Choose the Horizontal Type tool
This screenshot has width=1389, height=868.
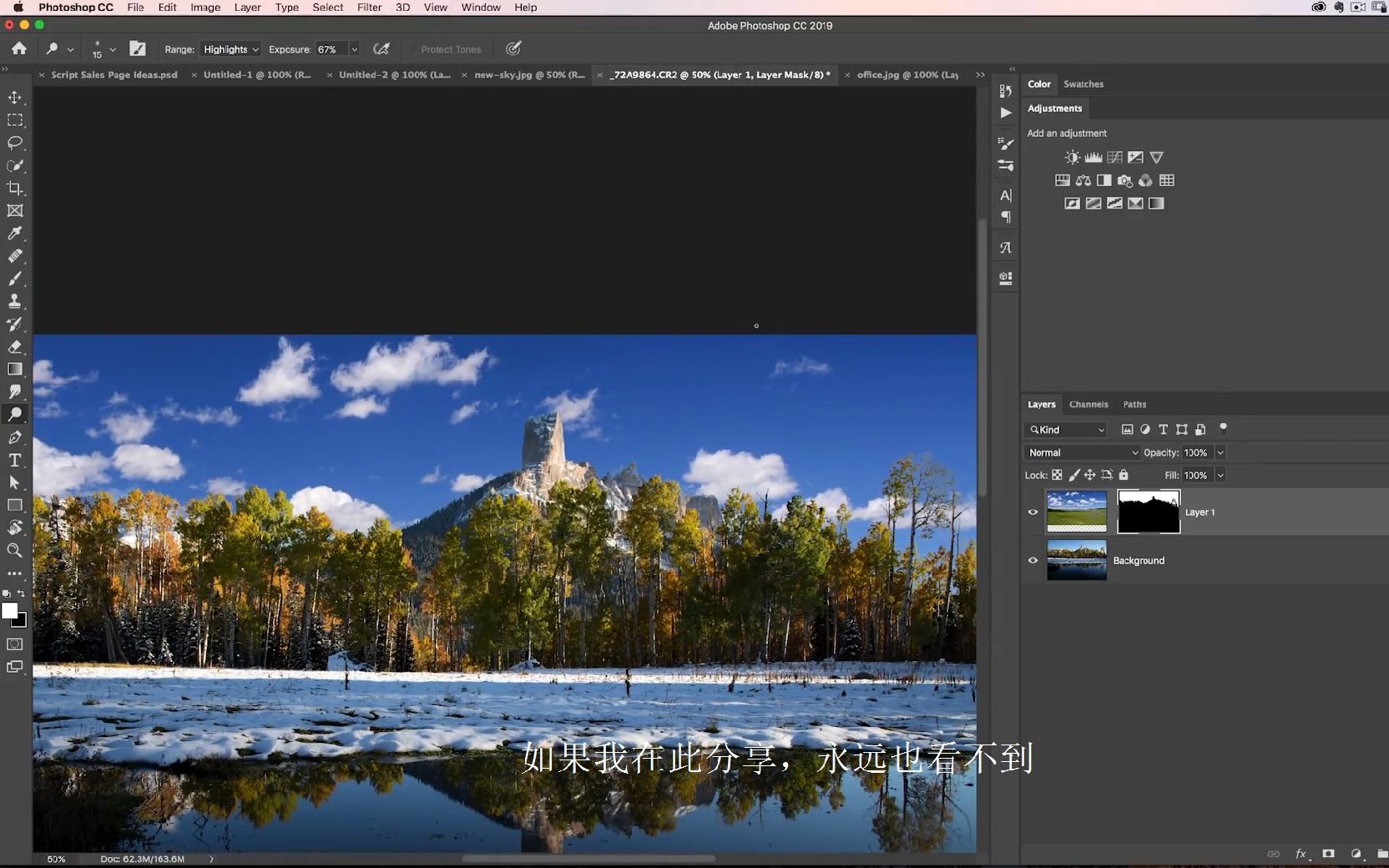(13, 460)
